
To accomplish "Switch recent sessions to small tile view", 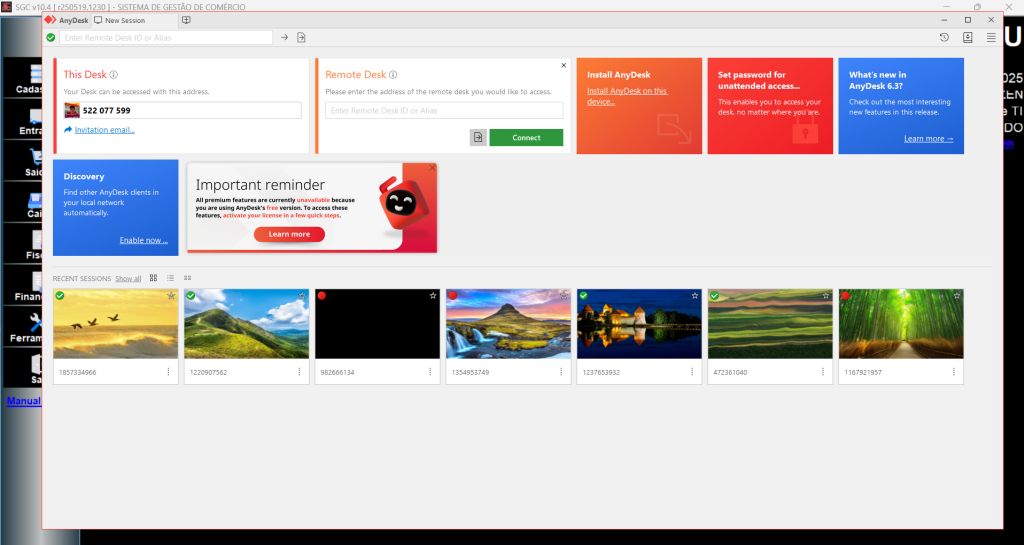I will click(187, 278).
